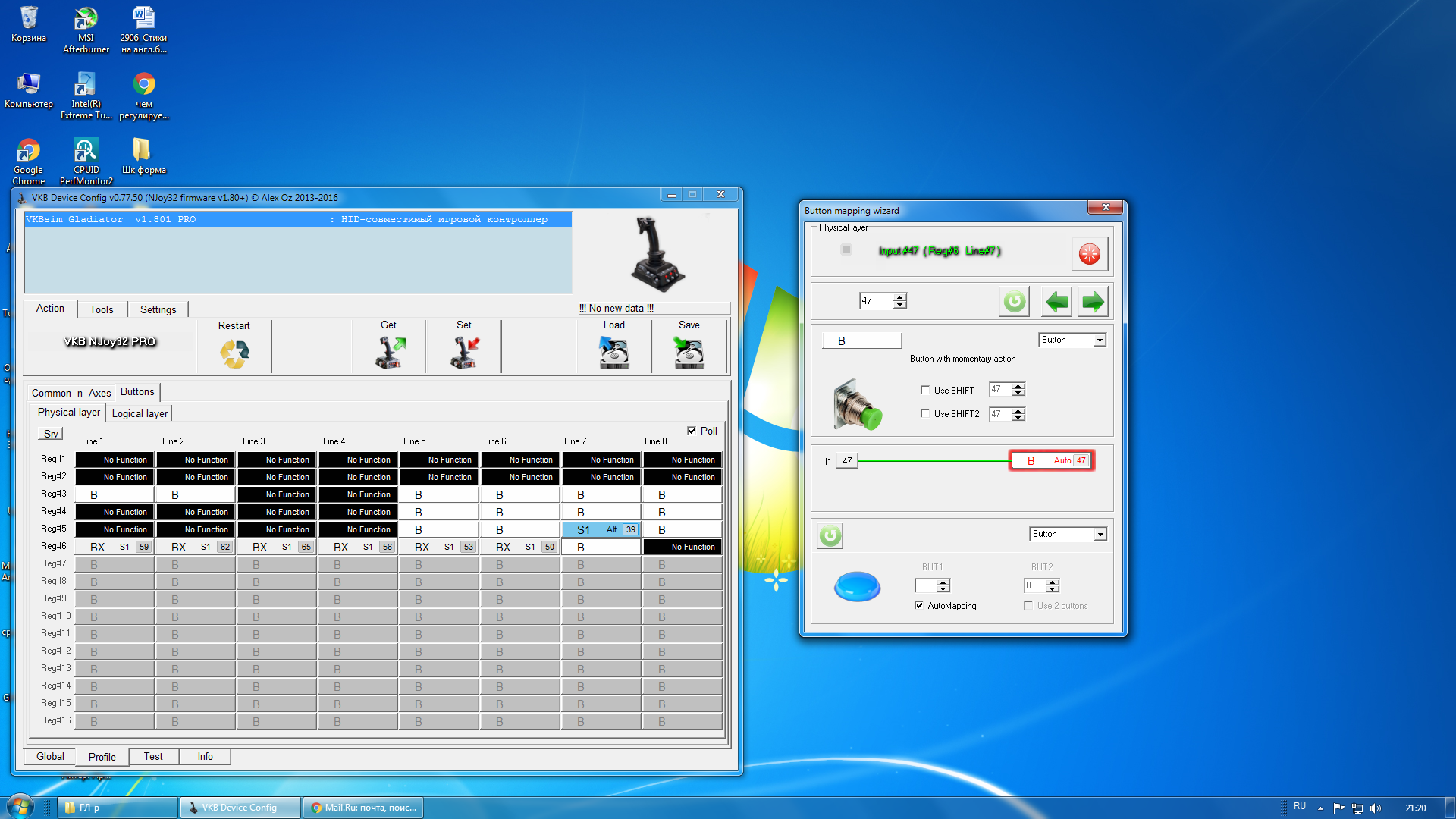
Task: Select the S1 Alt 39 cell in Reg#5
Action: click(x=601, y=529)
